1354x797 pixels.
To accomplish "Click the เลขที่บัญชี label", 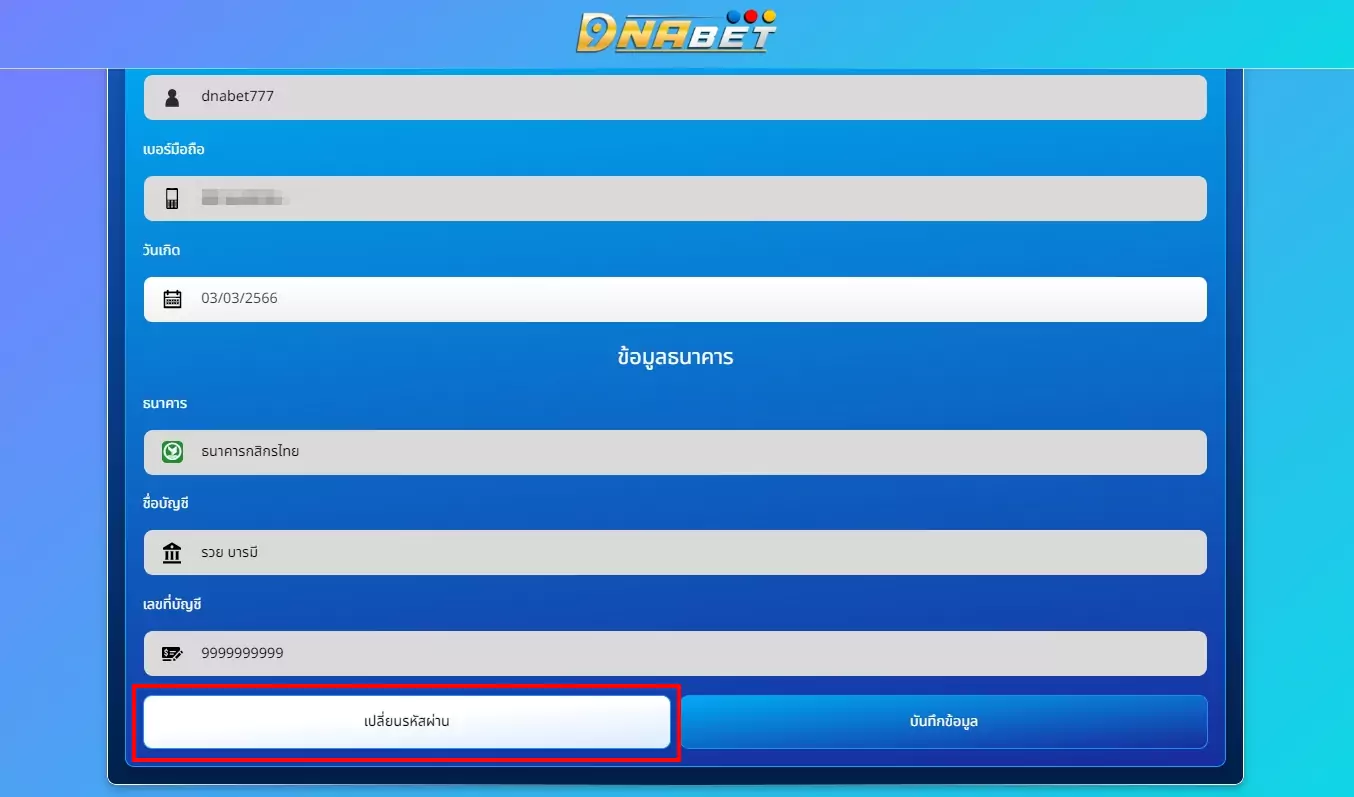I will pos(173,605).
